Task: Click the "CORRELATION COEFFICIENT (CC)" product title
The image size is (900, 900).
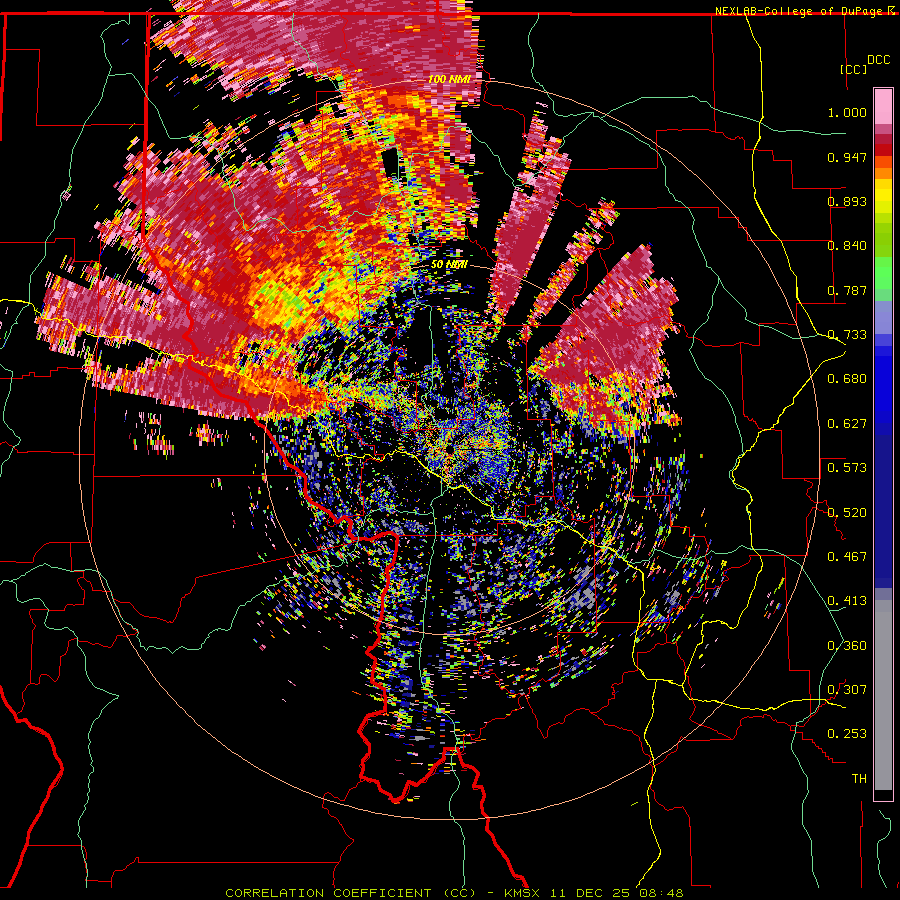Action: [350, 893]
